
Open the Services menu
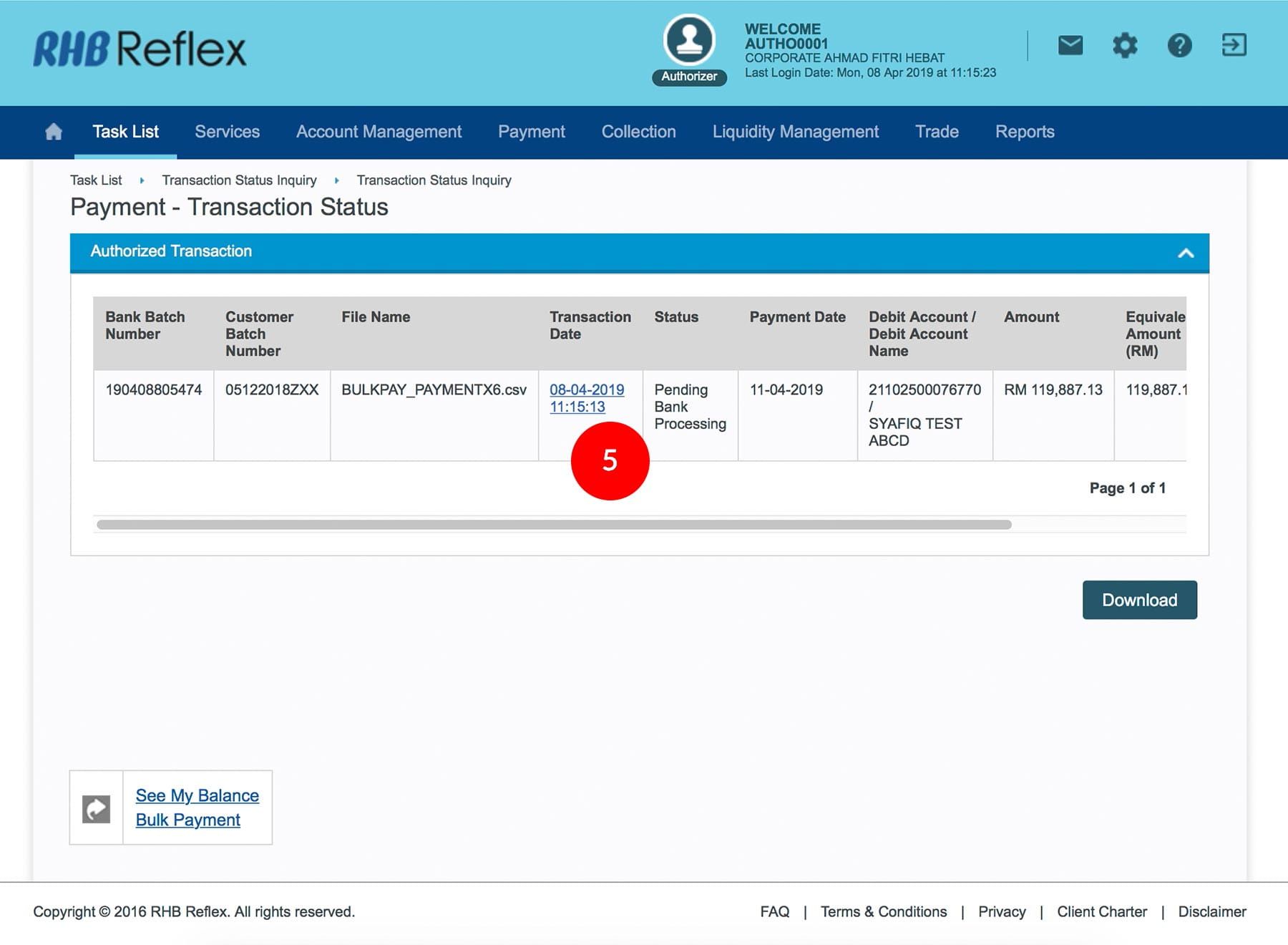pos(227,132)
